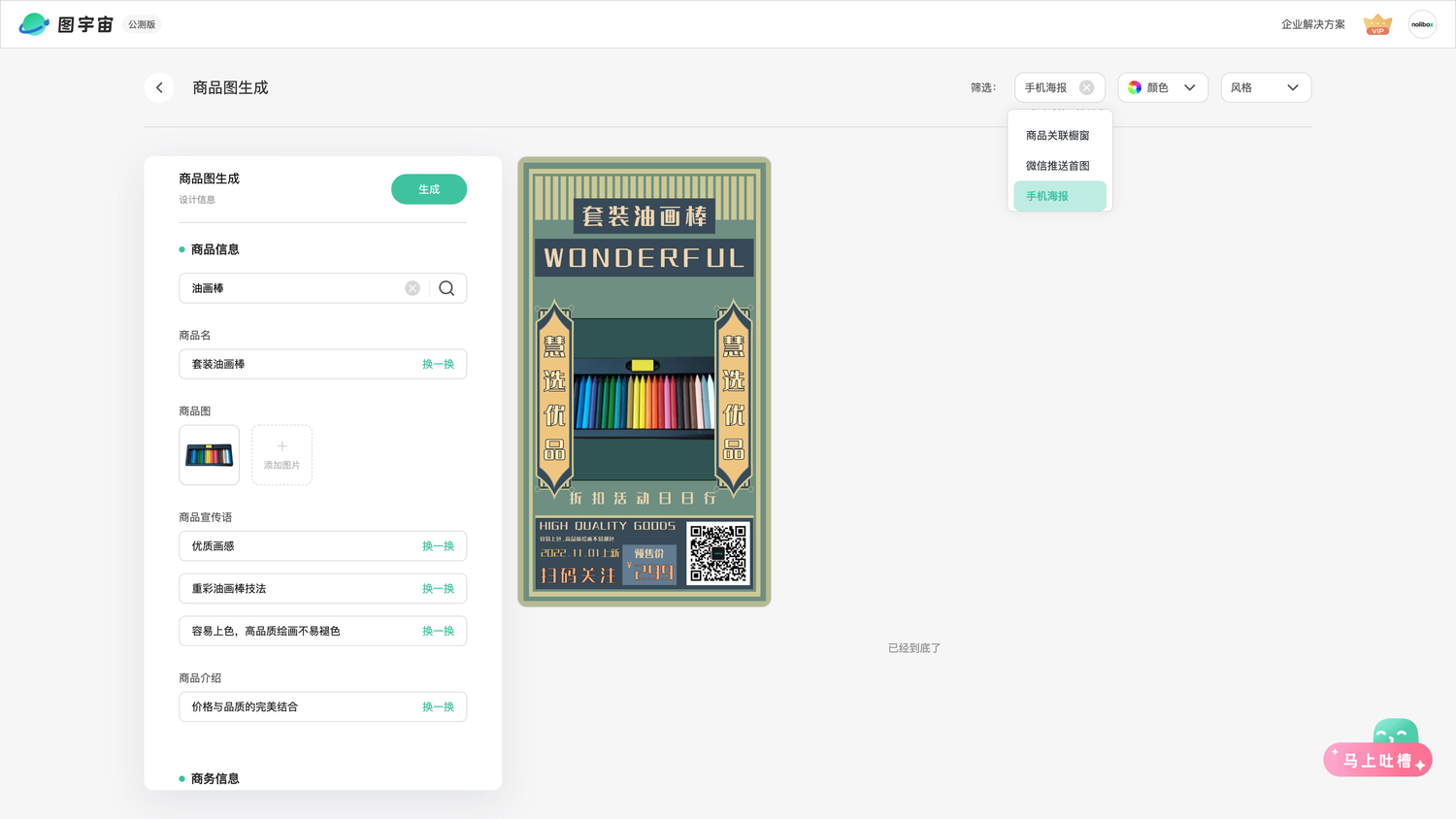Click the 设计信息 subtitle

click(x=197, y=200)
